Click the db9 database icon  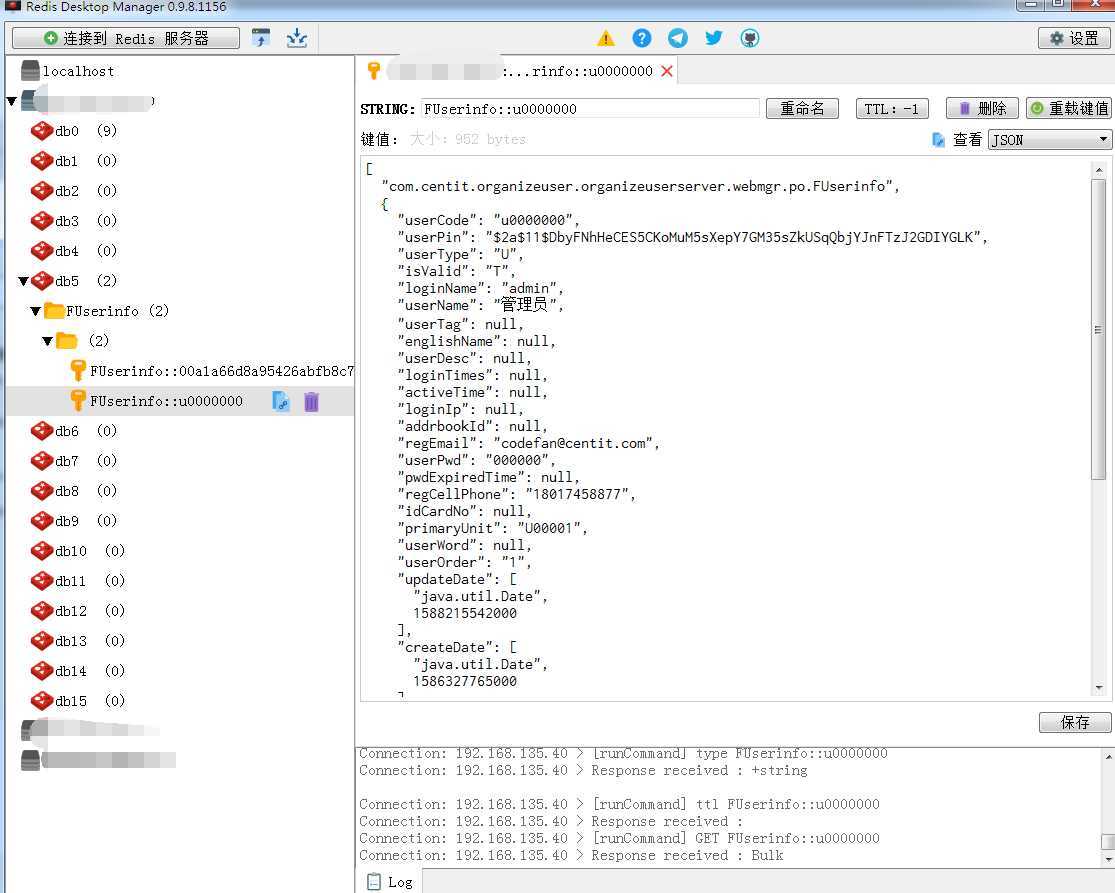click(42, 521)
